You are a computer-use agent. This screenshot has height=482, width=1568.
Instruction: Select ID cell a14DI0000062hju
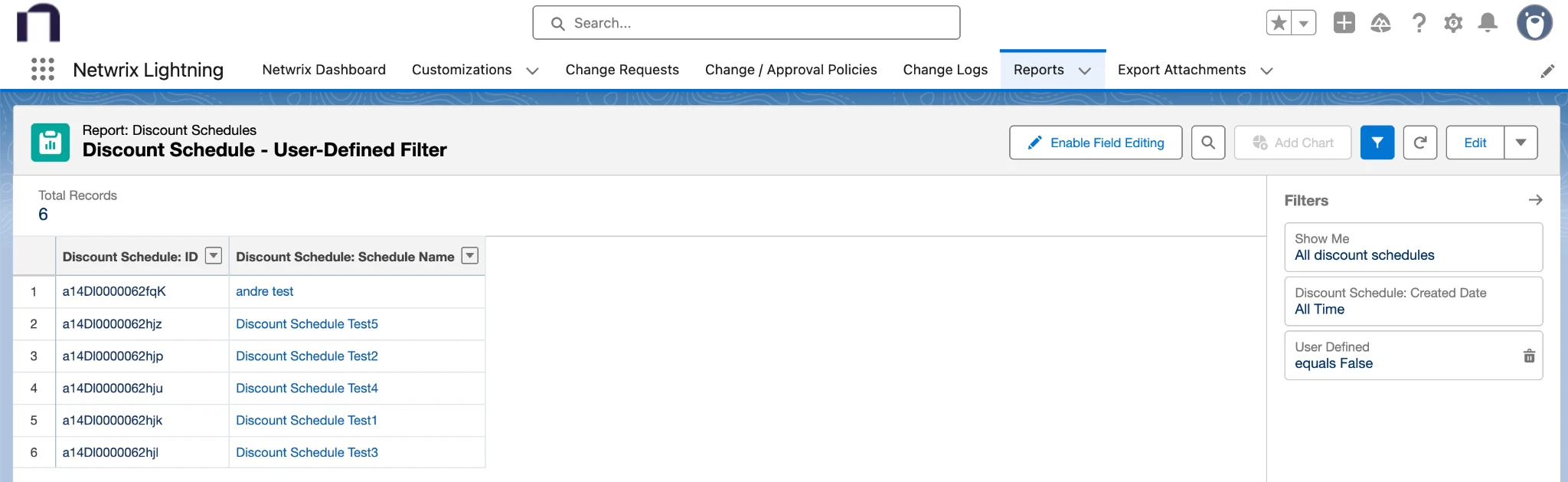click(142, 389)
